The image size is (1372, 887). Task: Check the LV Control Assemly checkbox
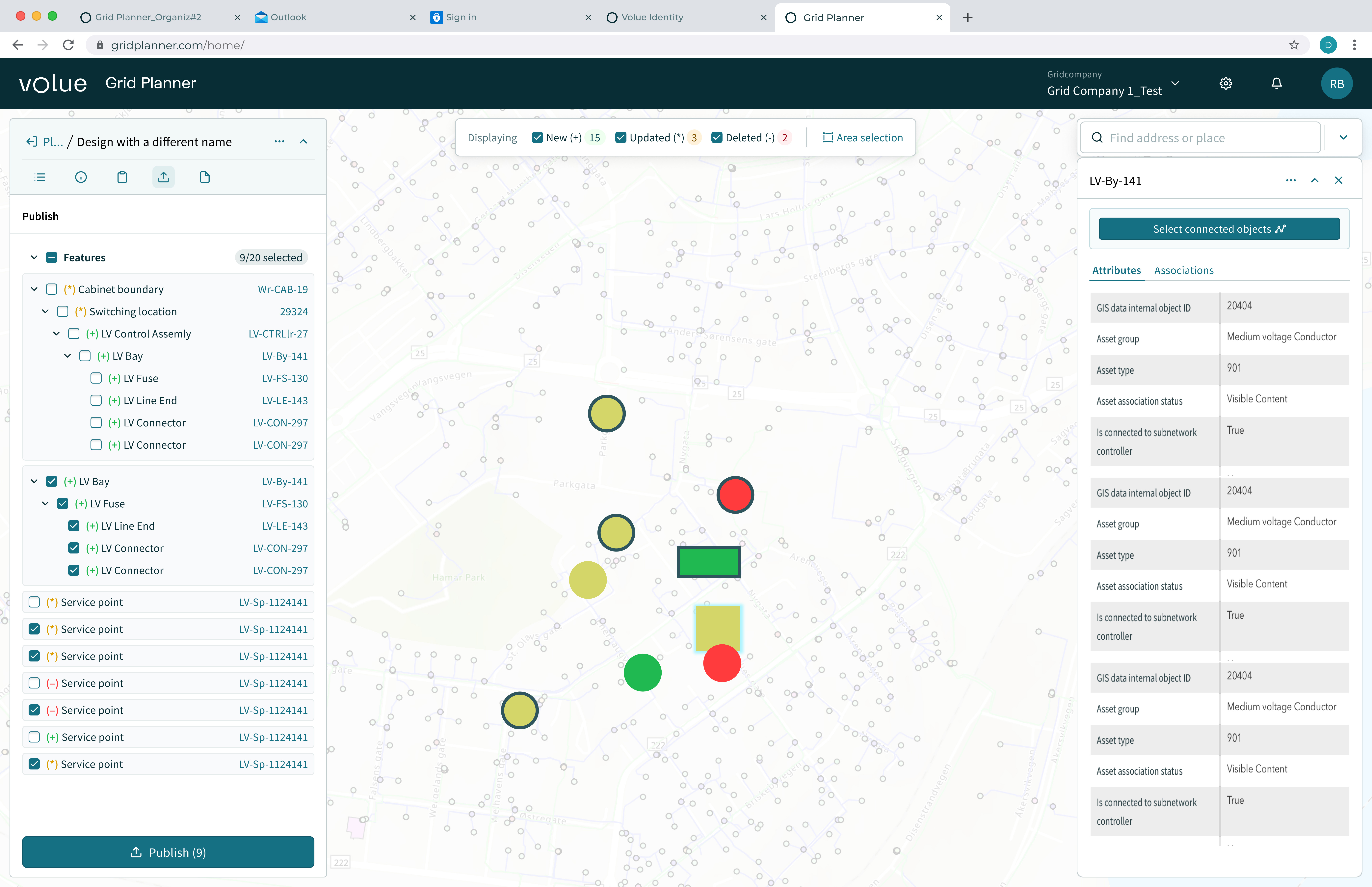click(x=74, y=334)
